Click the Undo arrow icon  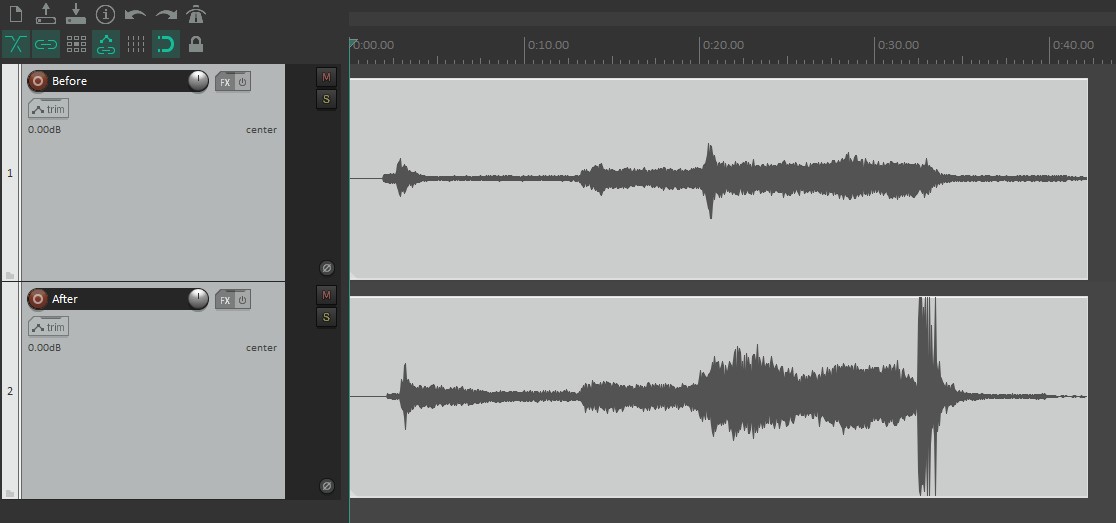click(135, 15)
